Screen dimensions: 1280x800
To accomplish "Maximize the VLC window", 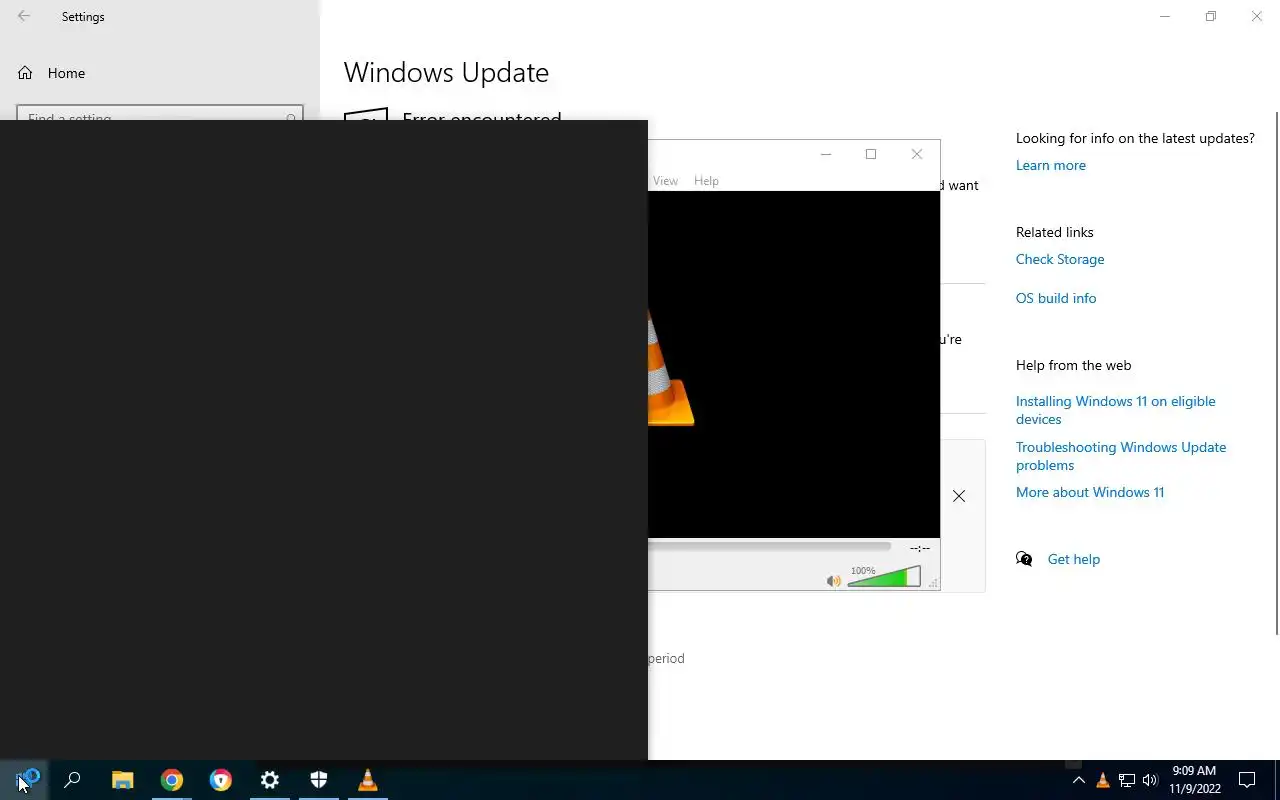I will pyautogui.click(x=871, y=154).
